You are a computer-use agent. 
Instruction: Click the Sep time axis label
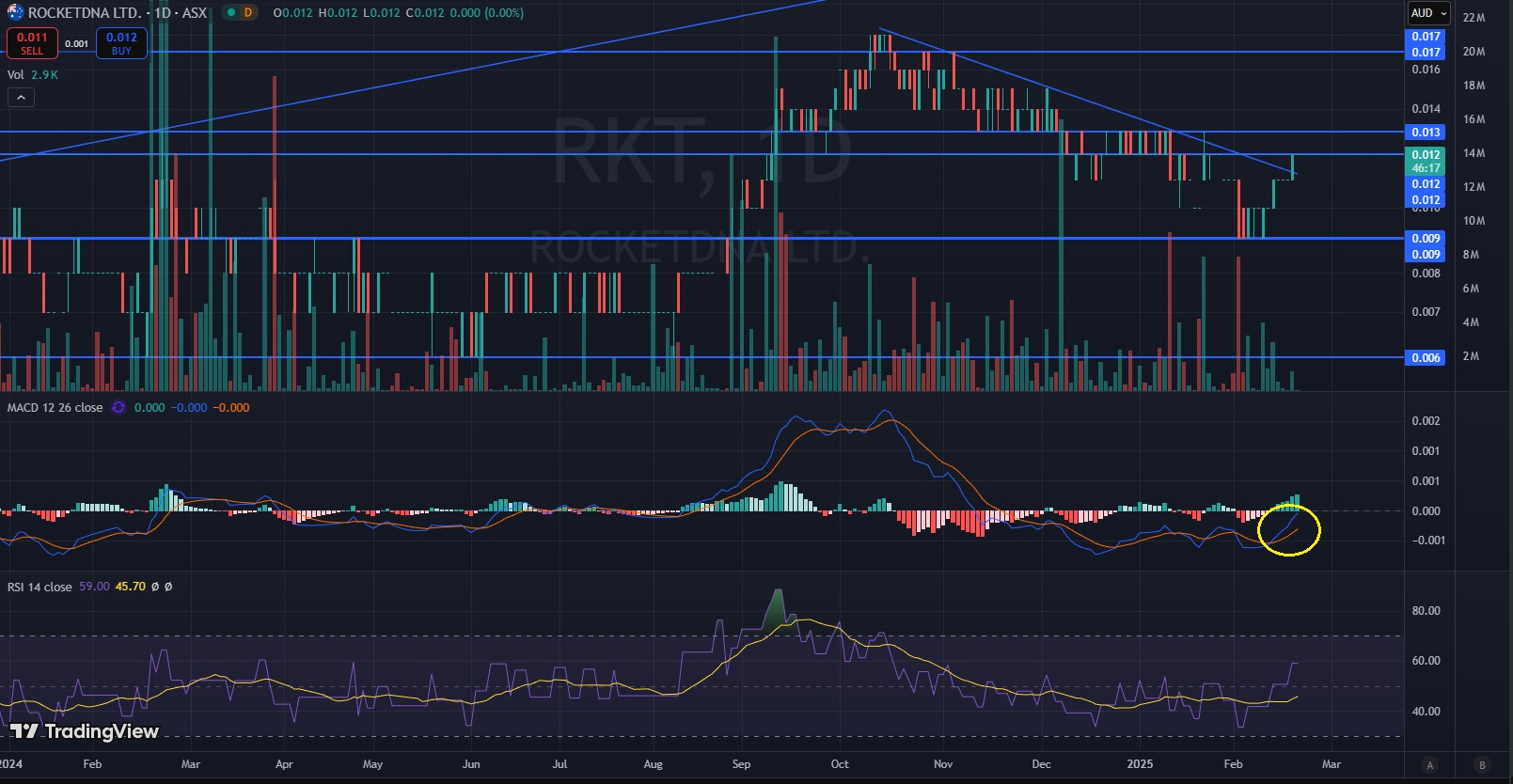coord(741,764)
